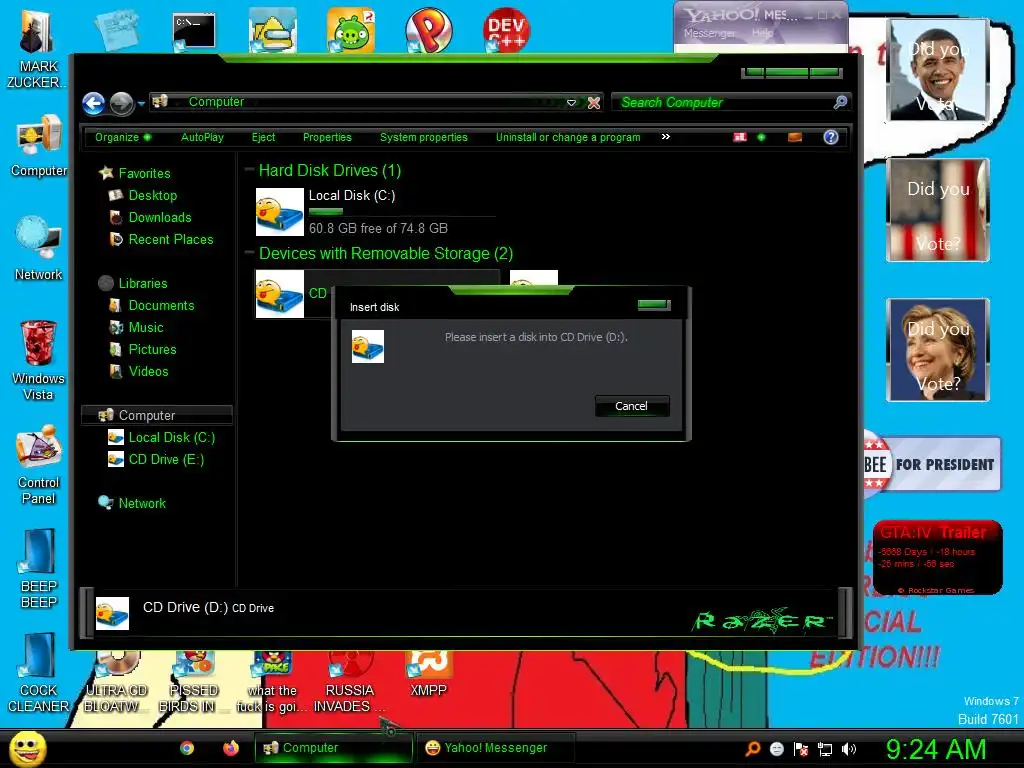Open the COCK CLEANER desktop shortcut
This screenshot has height=768, width=1024.
point(39,673)
